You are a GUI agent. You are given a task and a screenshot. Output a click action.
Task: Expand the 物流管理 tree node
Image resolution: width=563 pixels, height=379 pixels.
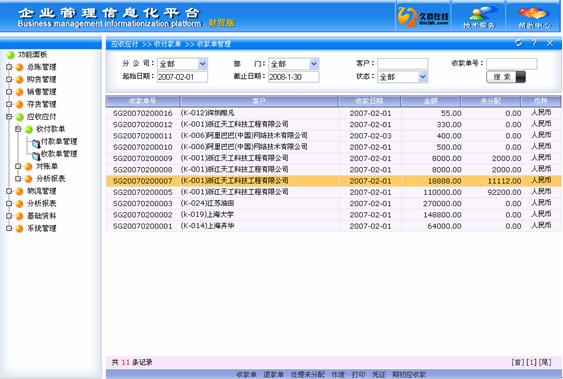click(9, 191)
